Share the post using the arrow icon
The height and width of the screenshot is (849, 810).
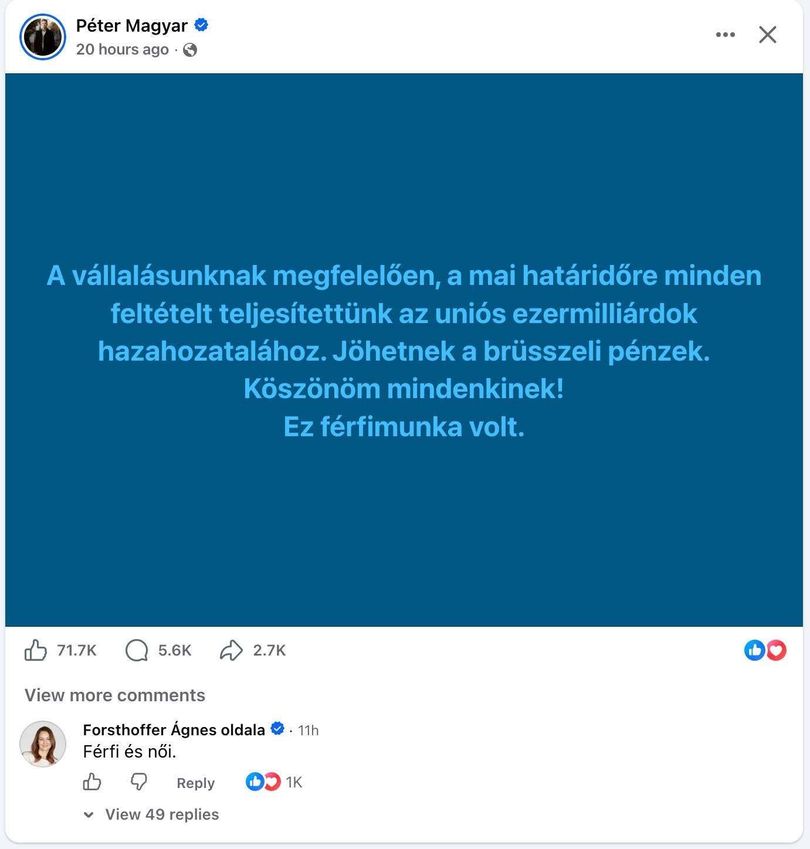(231, 650)
